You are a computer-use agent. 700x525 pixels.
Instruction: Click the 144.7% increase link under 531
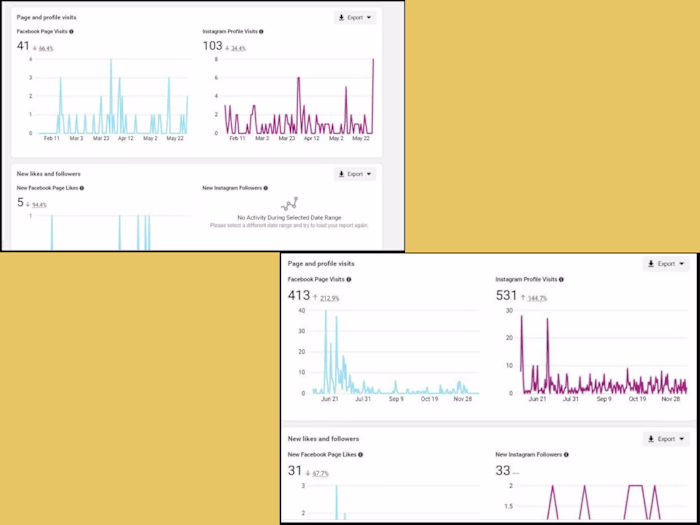pos(538,298)
